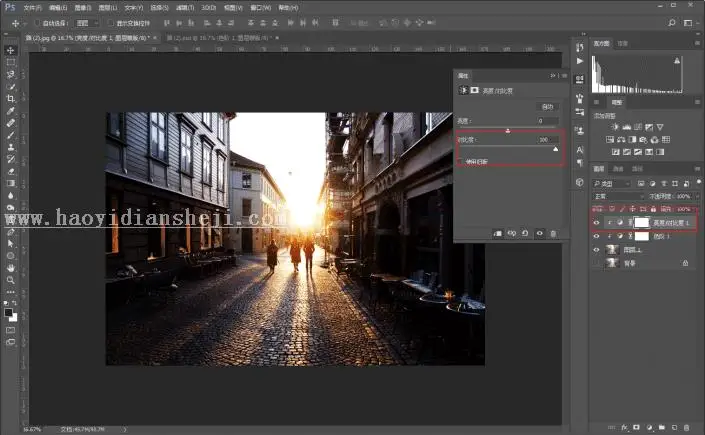Click view previous state icon in Properties
This screenshot has height=435, width=705.
coord(512,233)
